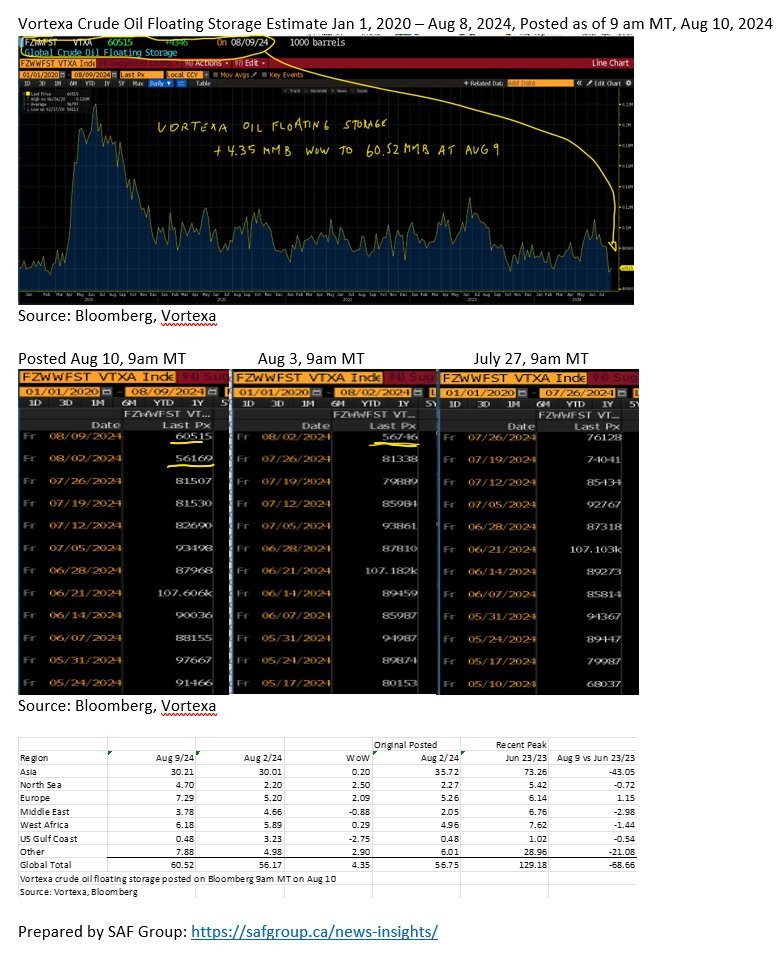Click value 107.606k in Aug 10 panel

point(185,593)
